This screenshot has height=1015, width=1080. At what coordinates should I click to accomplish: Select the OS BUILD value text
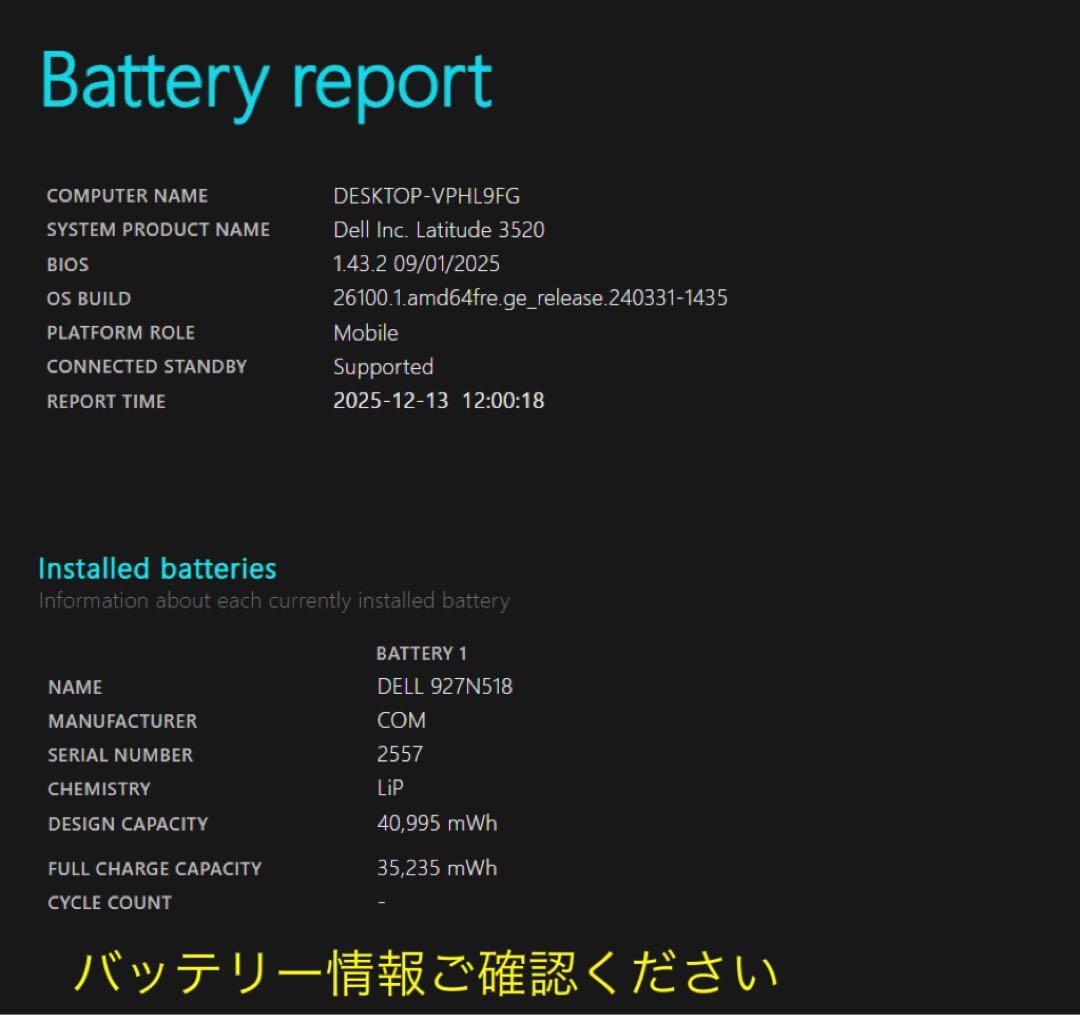(530, 298)
